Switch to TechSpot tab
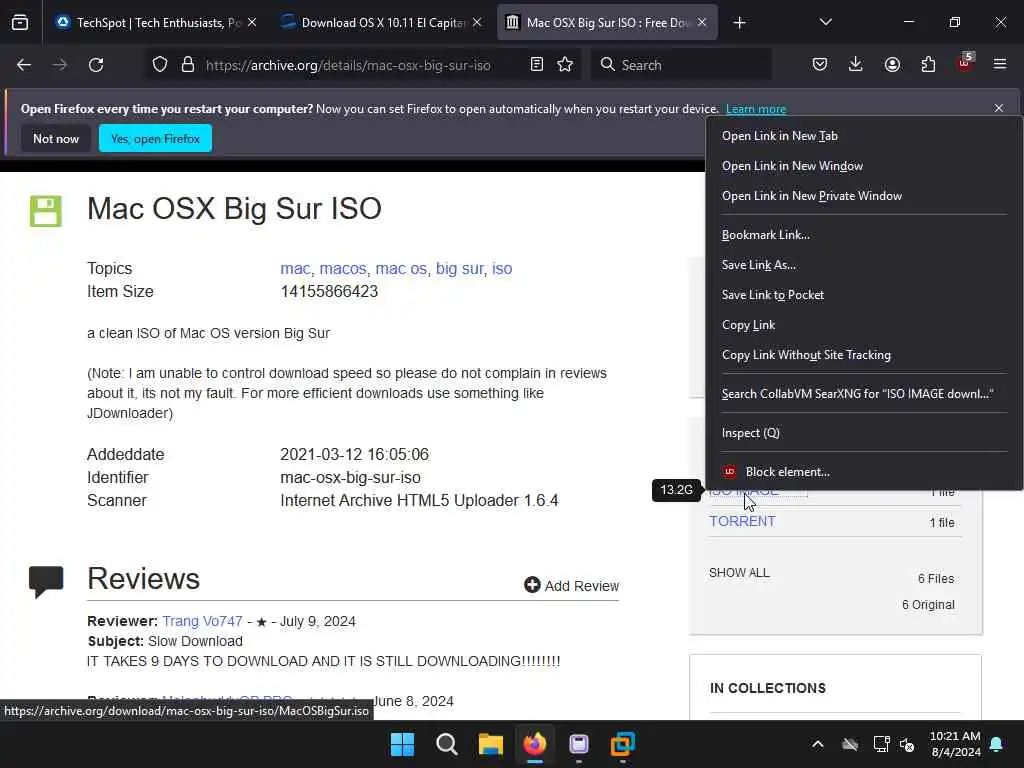Image resolution: width=1024 pixels, height=768 pixels. click(x=154, y=23)
